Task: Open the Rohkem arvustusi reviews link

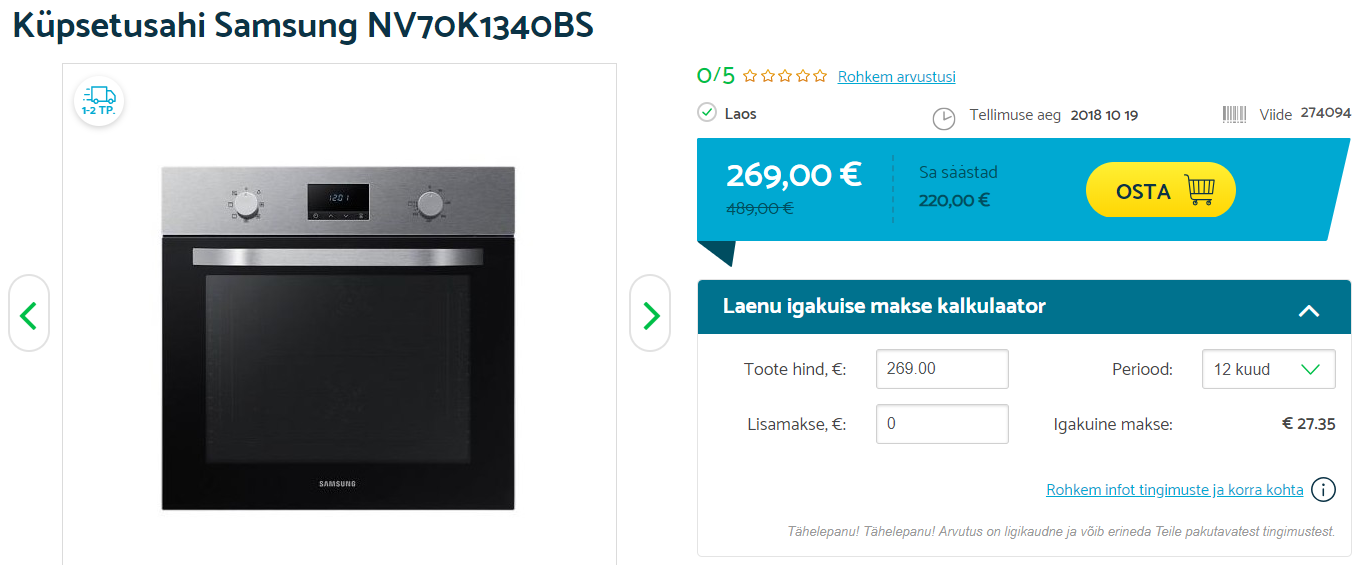Action: click(x=897, y=77)
